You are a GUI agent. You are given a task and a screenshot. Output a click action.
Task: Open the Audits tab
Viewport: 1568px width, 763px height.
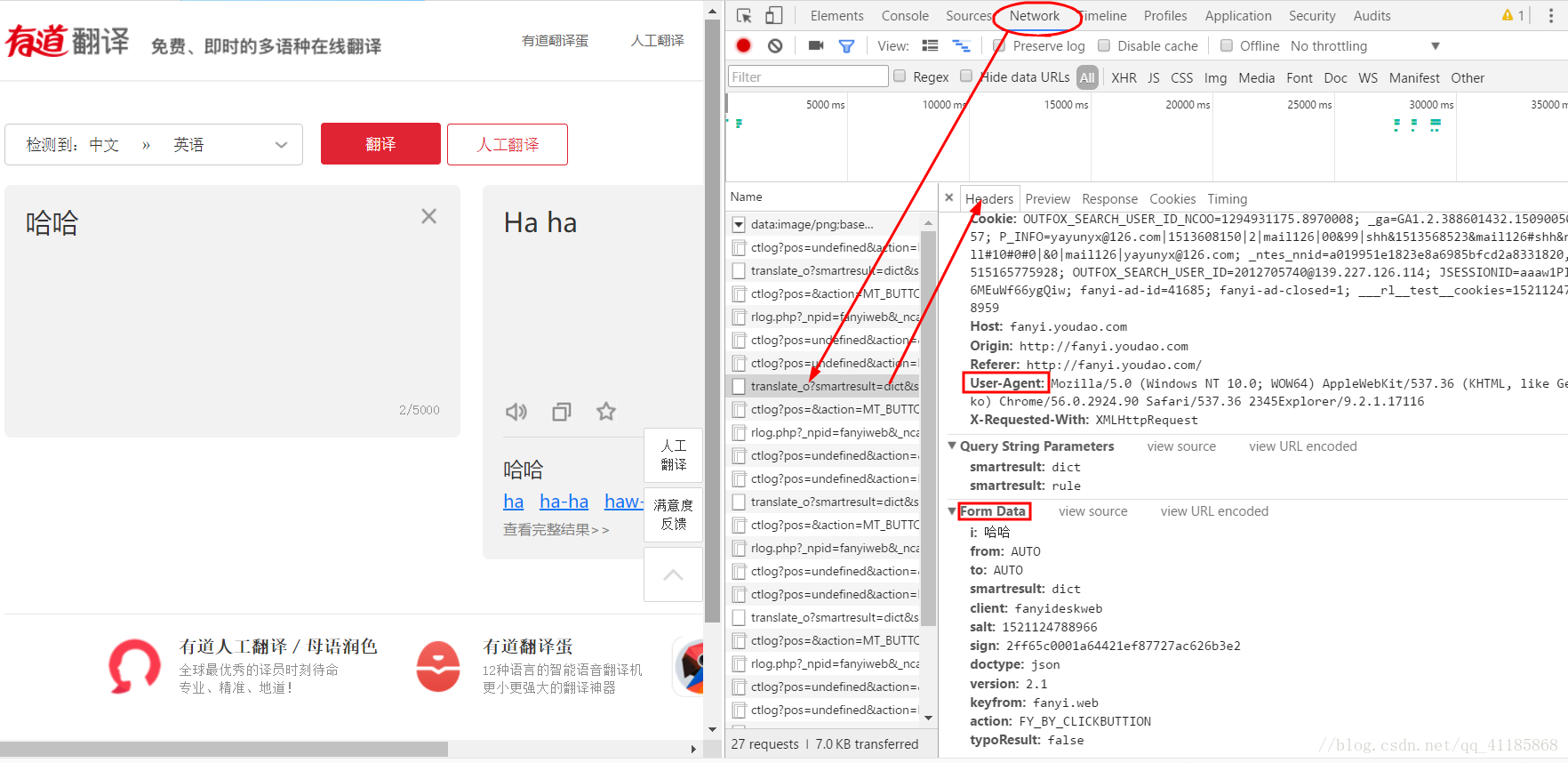point(1372,15)
